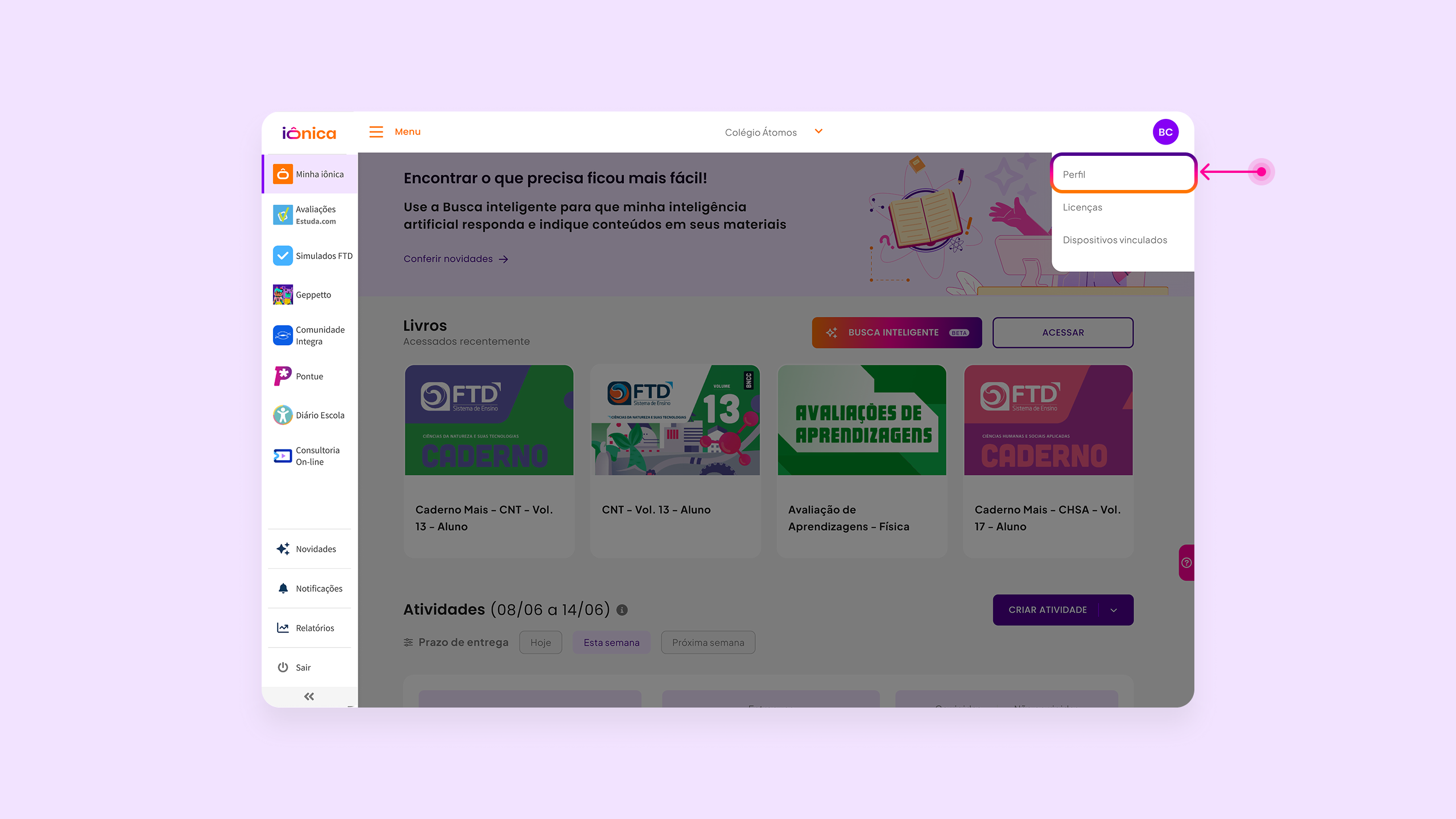The height and width of the screenshot is (819, 1456).
Task: Open Caderno Mais CNT Vol. 13 cover
Action: [489, 420]
